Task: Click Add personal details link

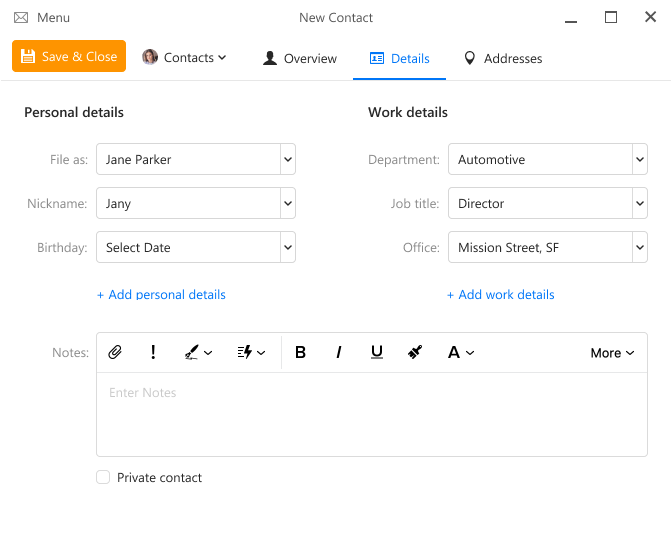Action: click(x=161, y=294)
